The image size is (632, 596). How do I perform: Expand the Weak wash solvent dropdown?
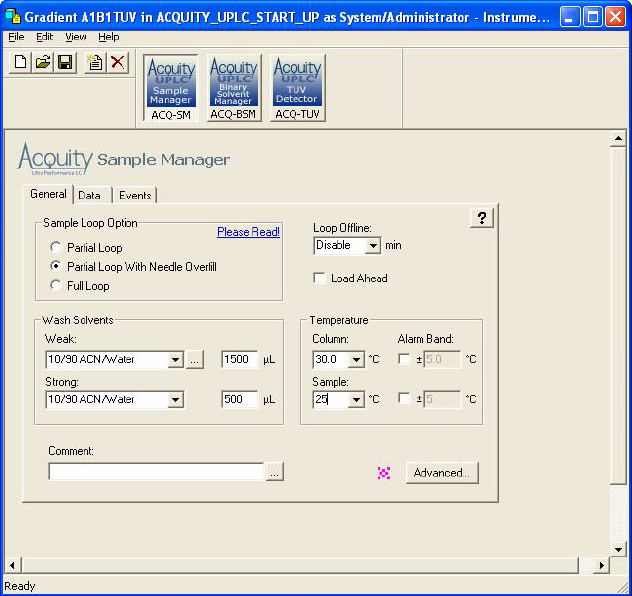point(175,359)
